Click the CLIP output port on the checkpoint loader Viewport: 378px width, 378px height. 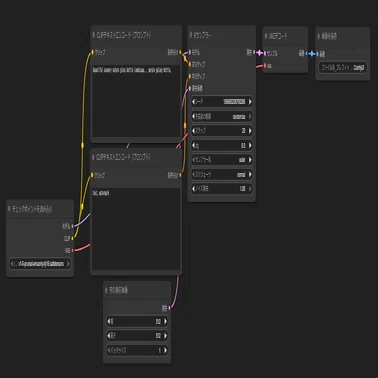[x=72, y=238]
